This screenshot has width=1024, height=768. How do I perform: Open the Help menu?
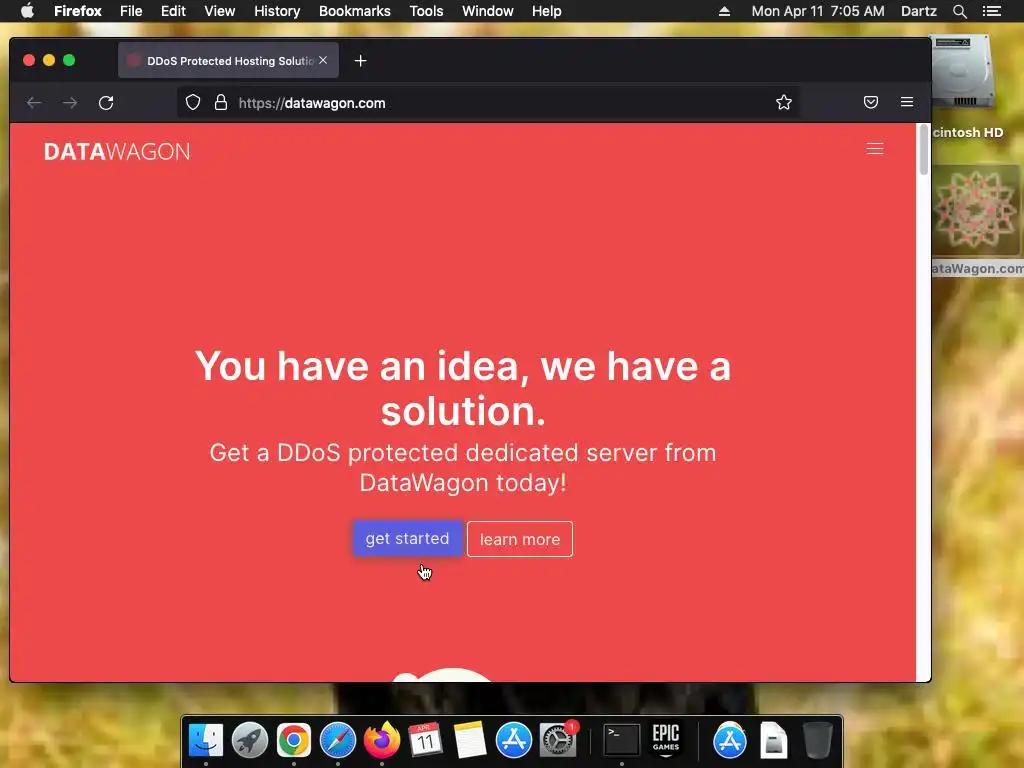(547, 11)
